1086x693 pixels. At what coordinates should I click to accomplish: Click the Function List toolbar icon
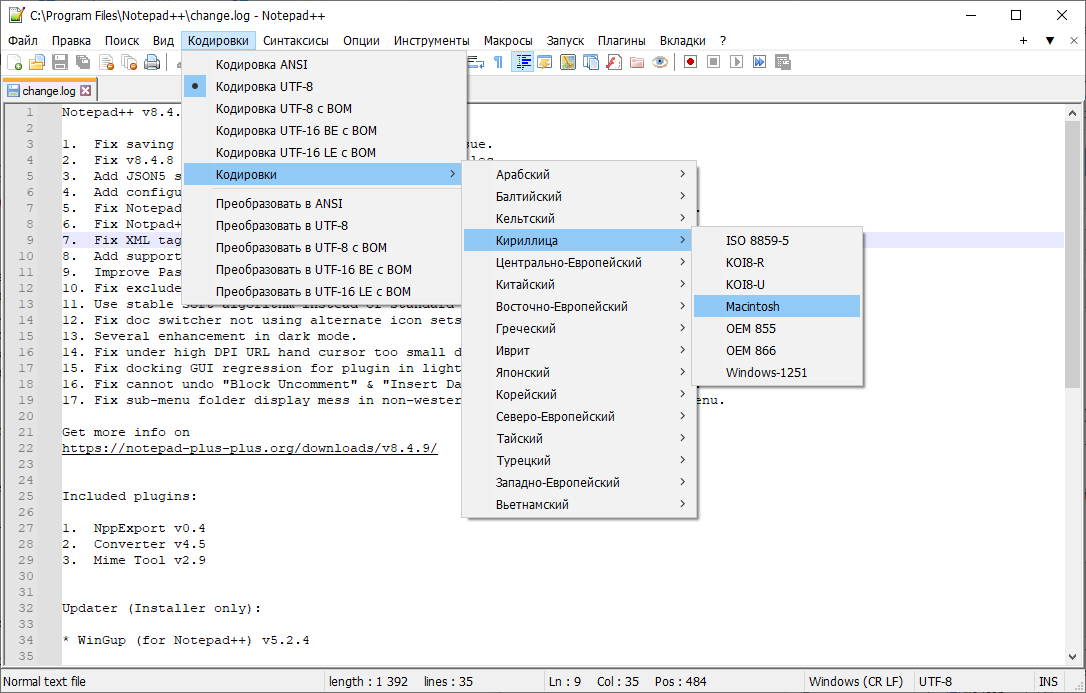(x=613, y=62)
